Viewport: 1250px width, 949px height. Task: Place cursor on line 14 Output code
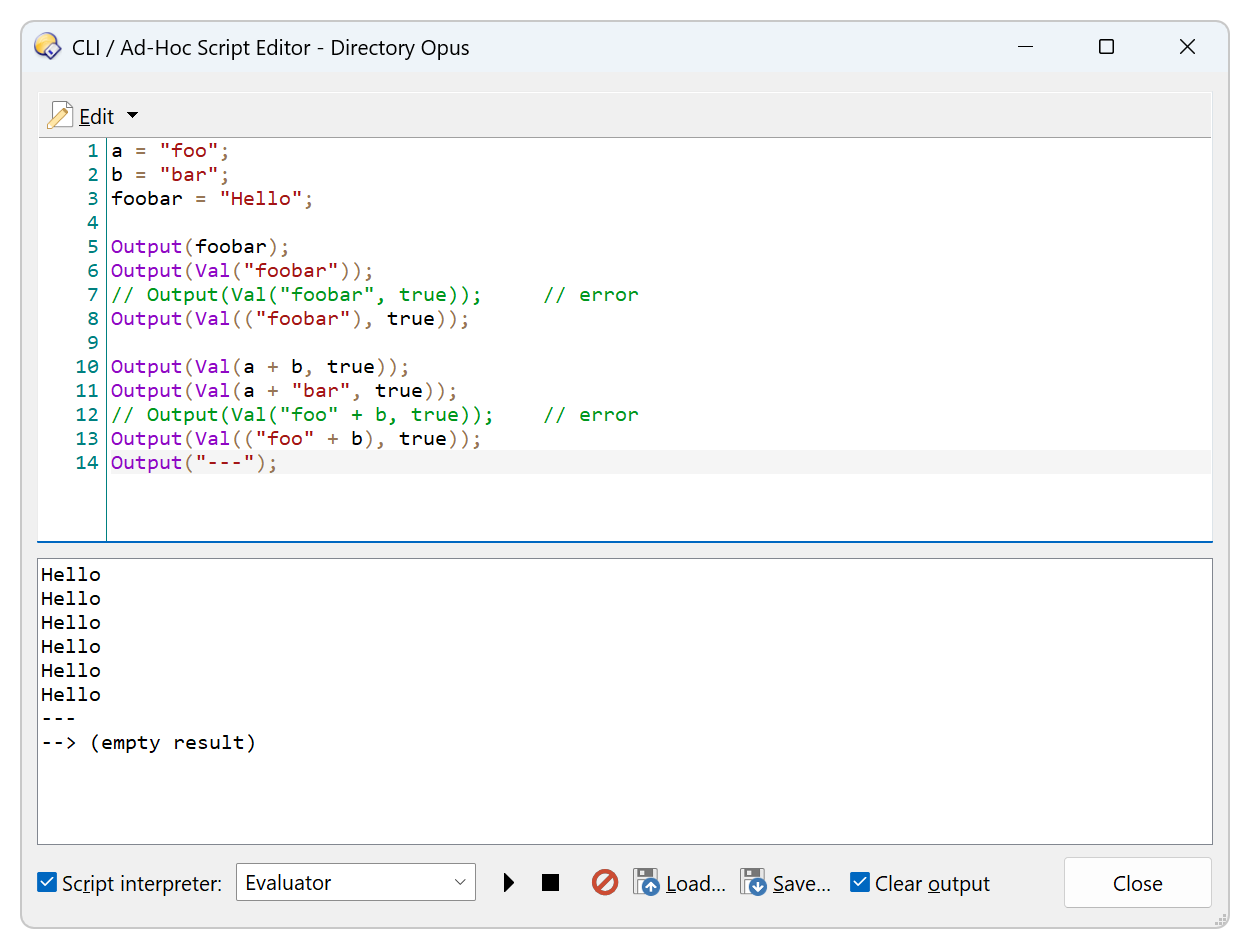point(194,463)
